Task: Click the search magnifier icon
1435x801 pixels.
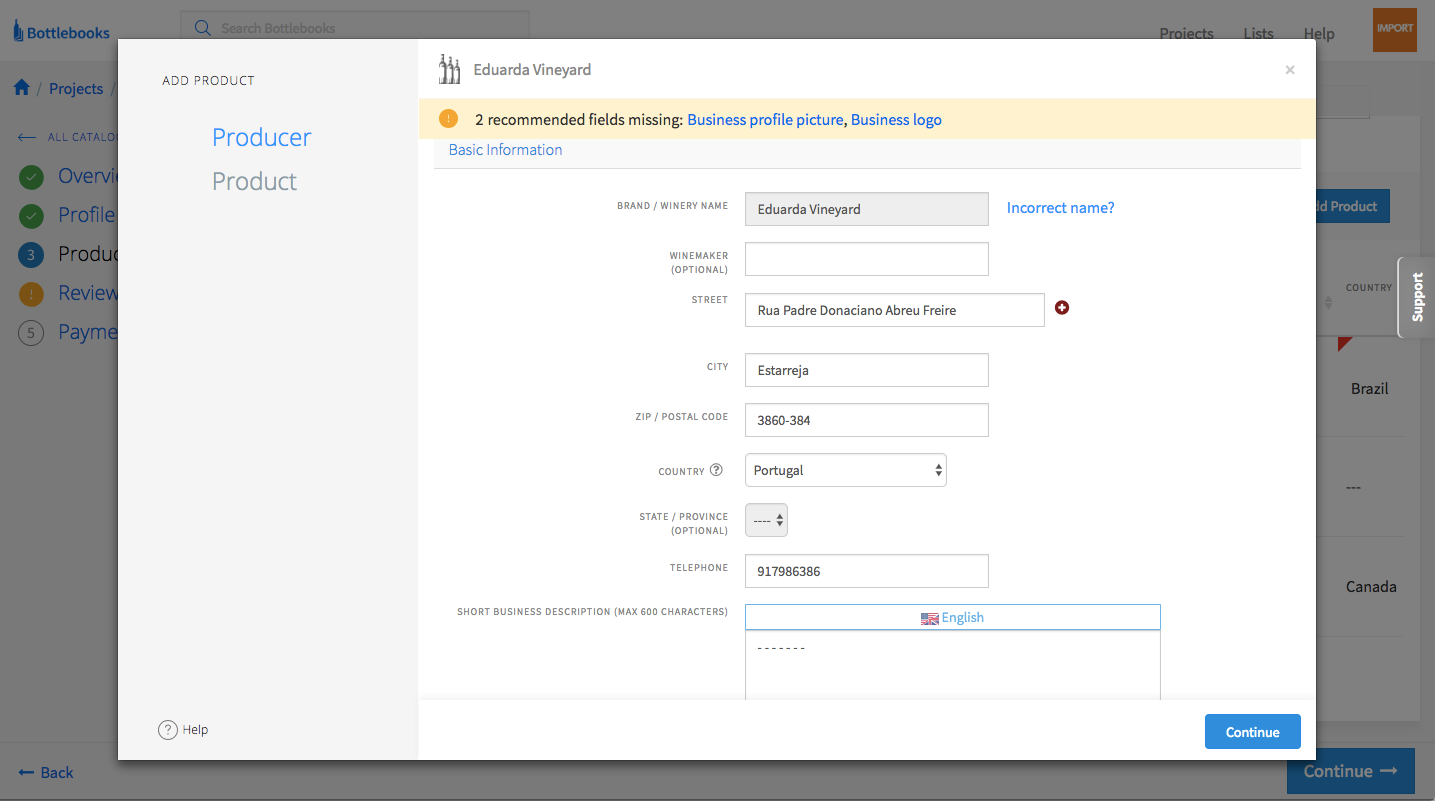Action: coord(203,28)
